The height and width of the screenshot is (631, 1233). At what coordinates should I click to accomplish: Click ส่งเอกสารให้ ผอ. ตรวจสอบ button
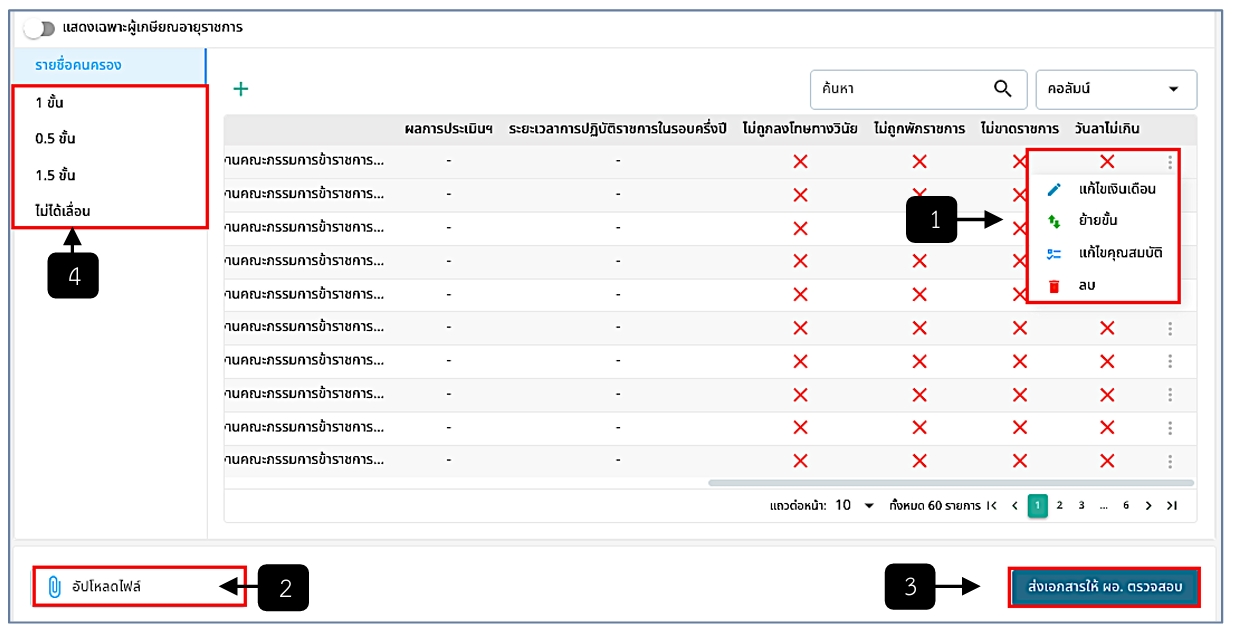pyautogui.click(x=1104, y=588)
